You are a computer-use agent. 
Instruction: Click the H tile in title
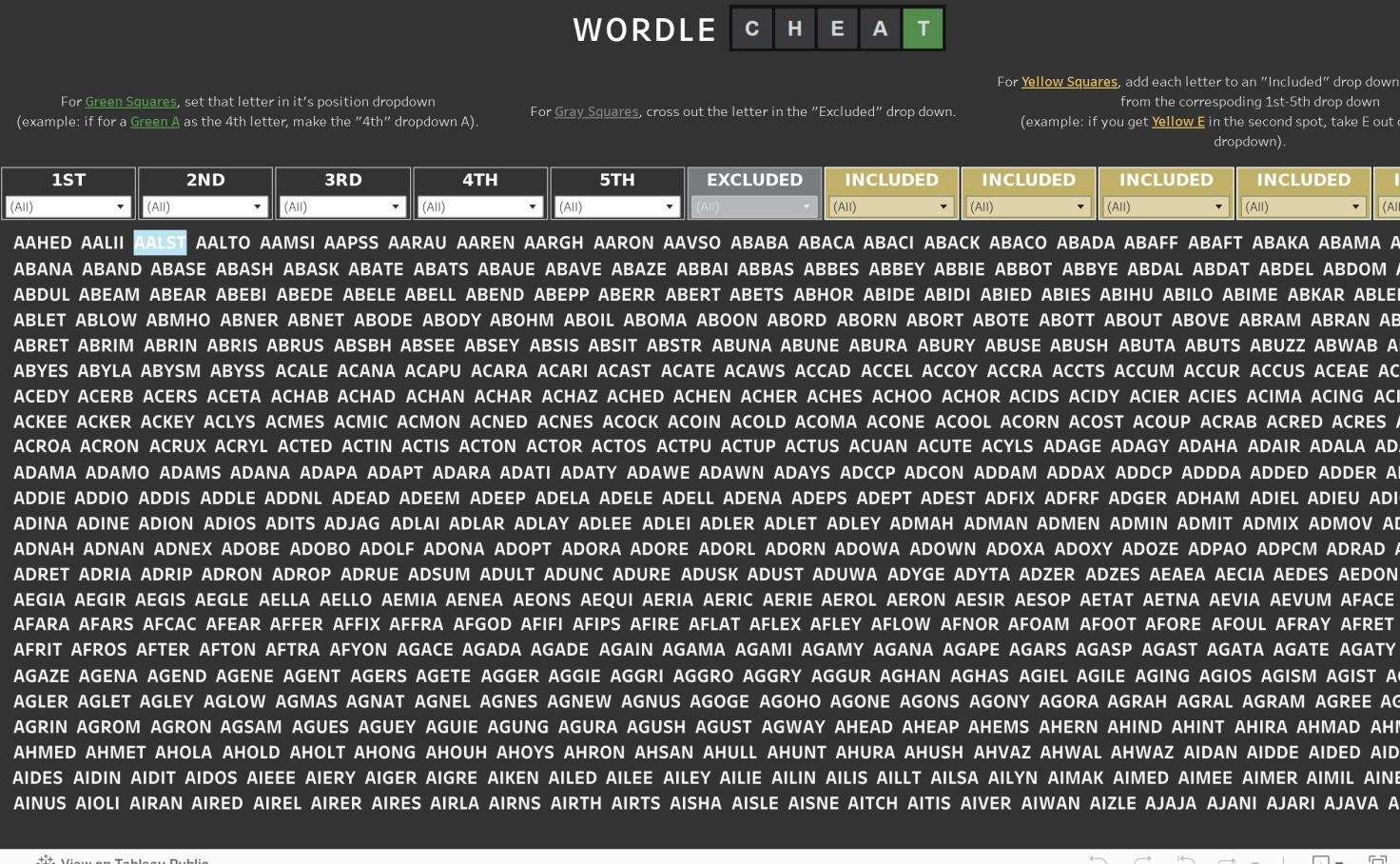click(x=794, y=29)
